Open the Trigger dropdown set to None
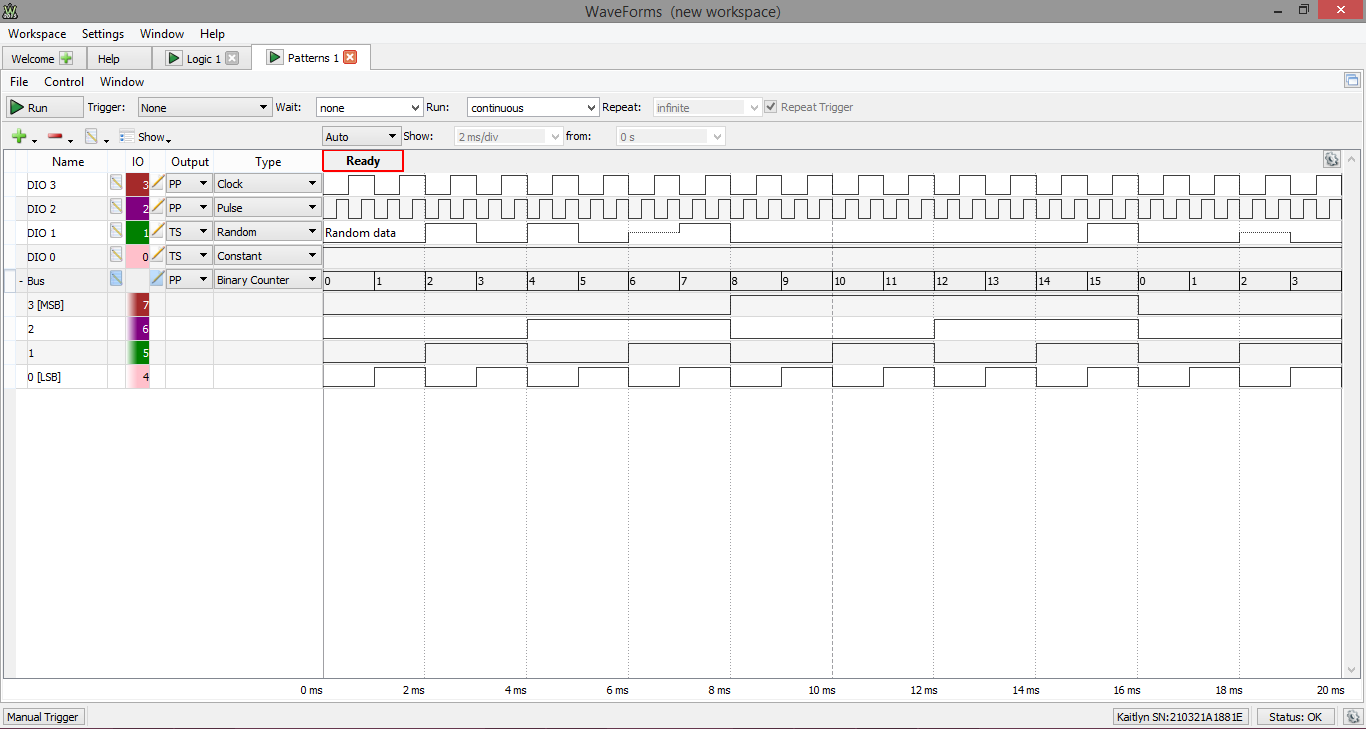1366x729 pixels. (205, 107)
